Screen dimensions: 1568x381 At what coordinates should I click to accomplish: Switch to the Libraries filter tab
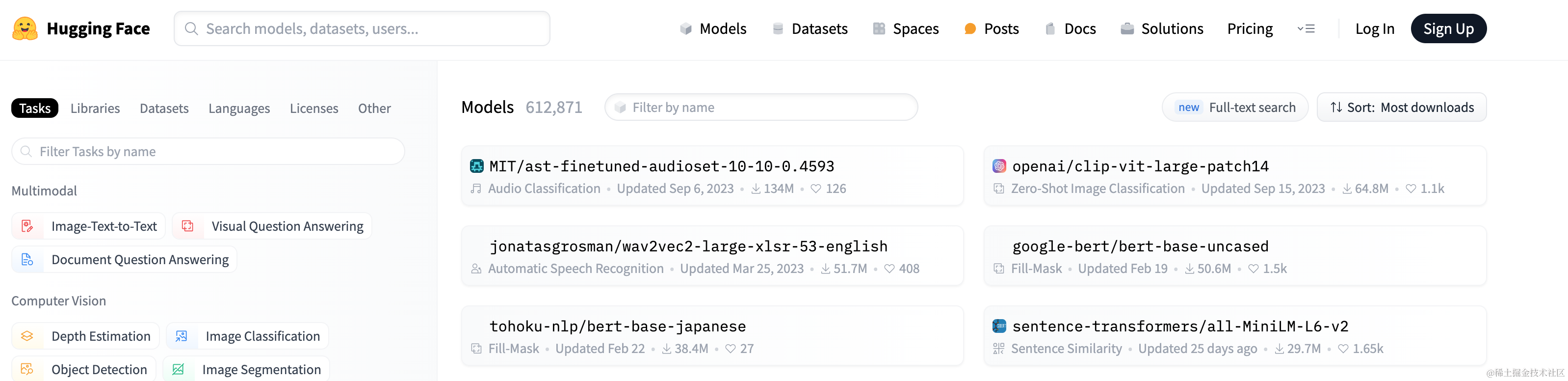(95, 108)
